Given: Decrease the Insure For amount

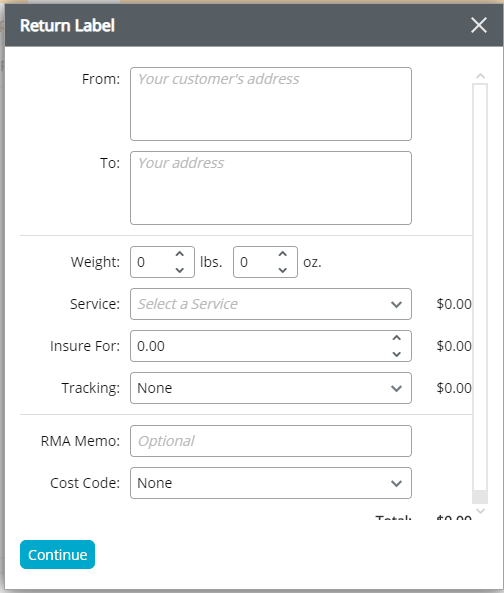Looking at the screenshot, I should (396, 354).
